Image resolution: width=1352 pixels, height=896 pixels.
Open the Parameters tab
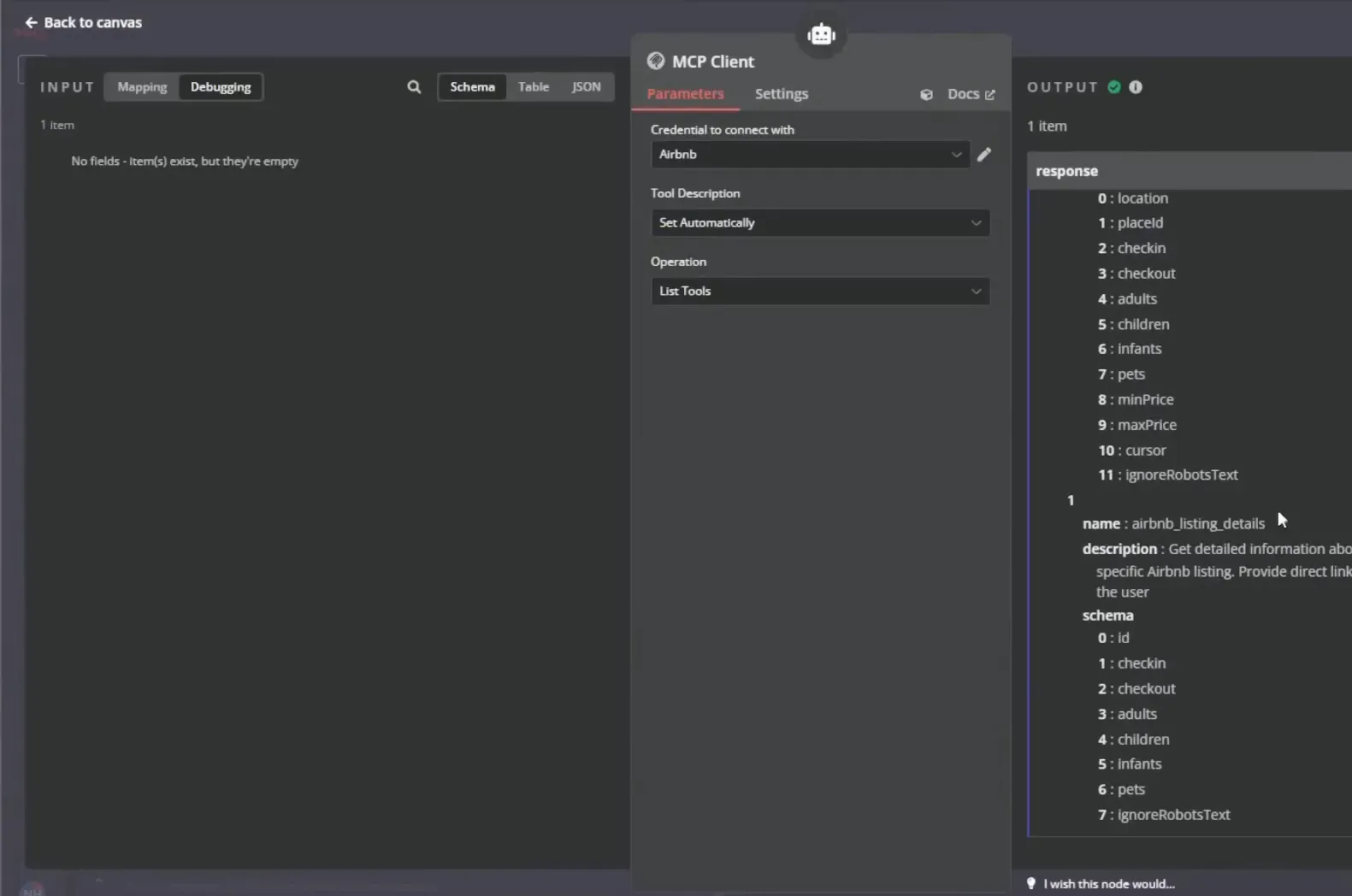click(685, 94)
